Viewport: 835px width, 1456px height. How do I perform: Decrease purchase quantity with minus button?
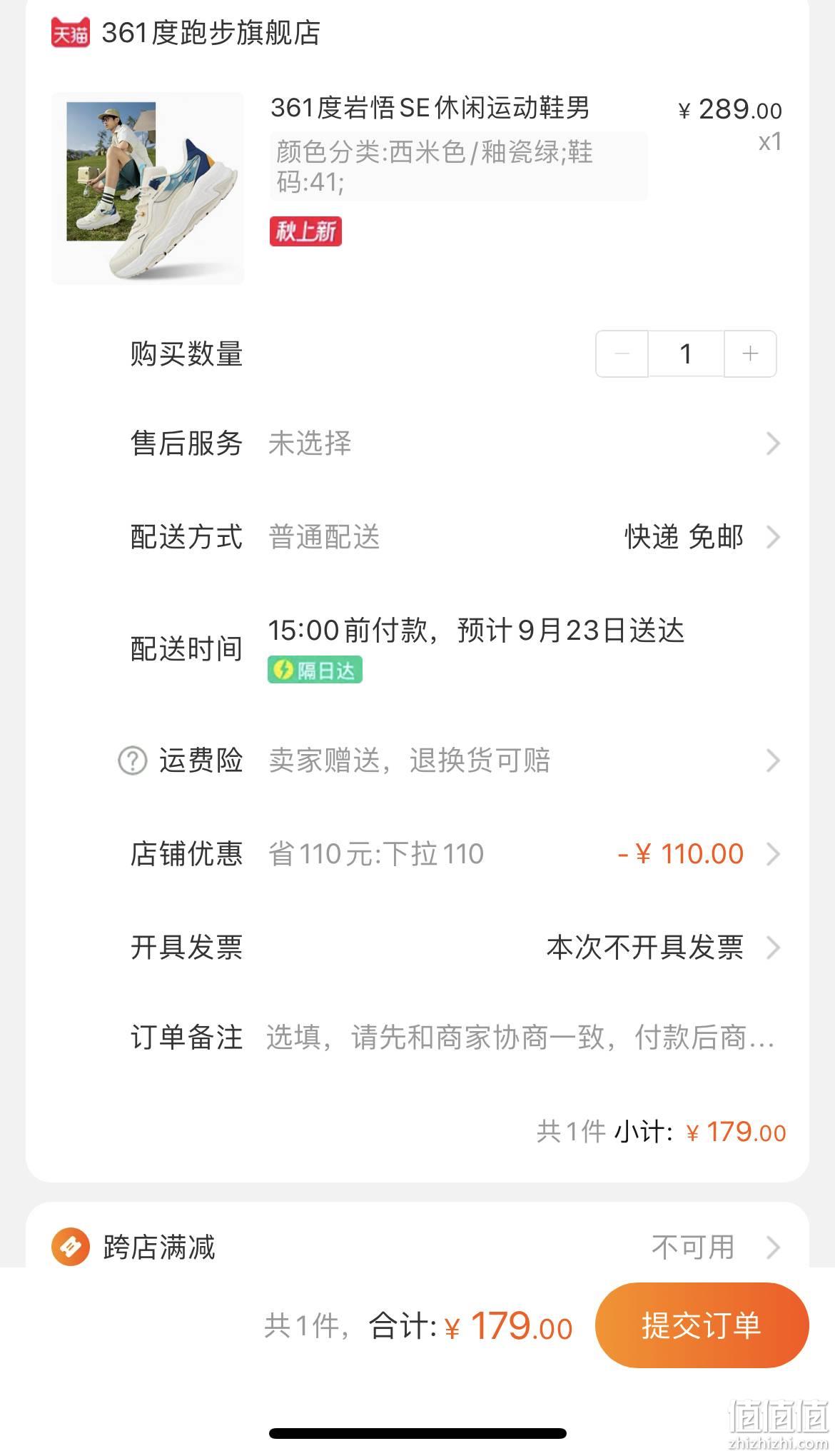point(622,353)
